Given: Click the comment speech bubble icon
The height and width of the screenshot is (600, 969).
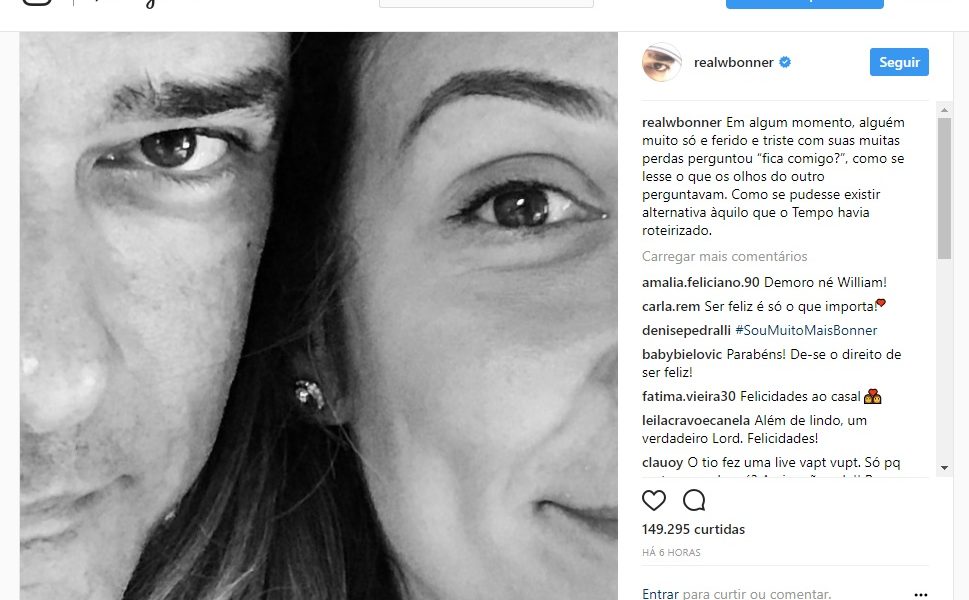Looking at the screenshot, I should [x=694, y=500].
